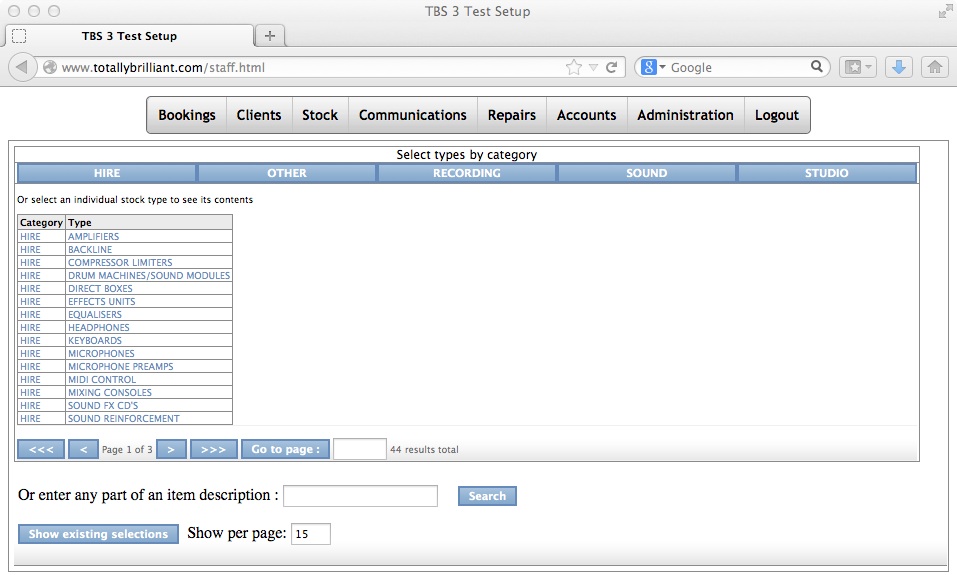Select the SOUND category tab

click(646, 173)
